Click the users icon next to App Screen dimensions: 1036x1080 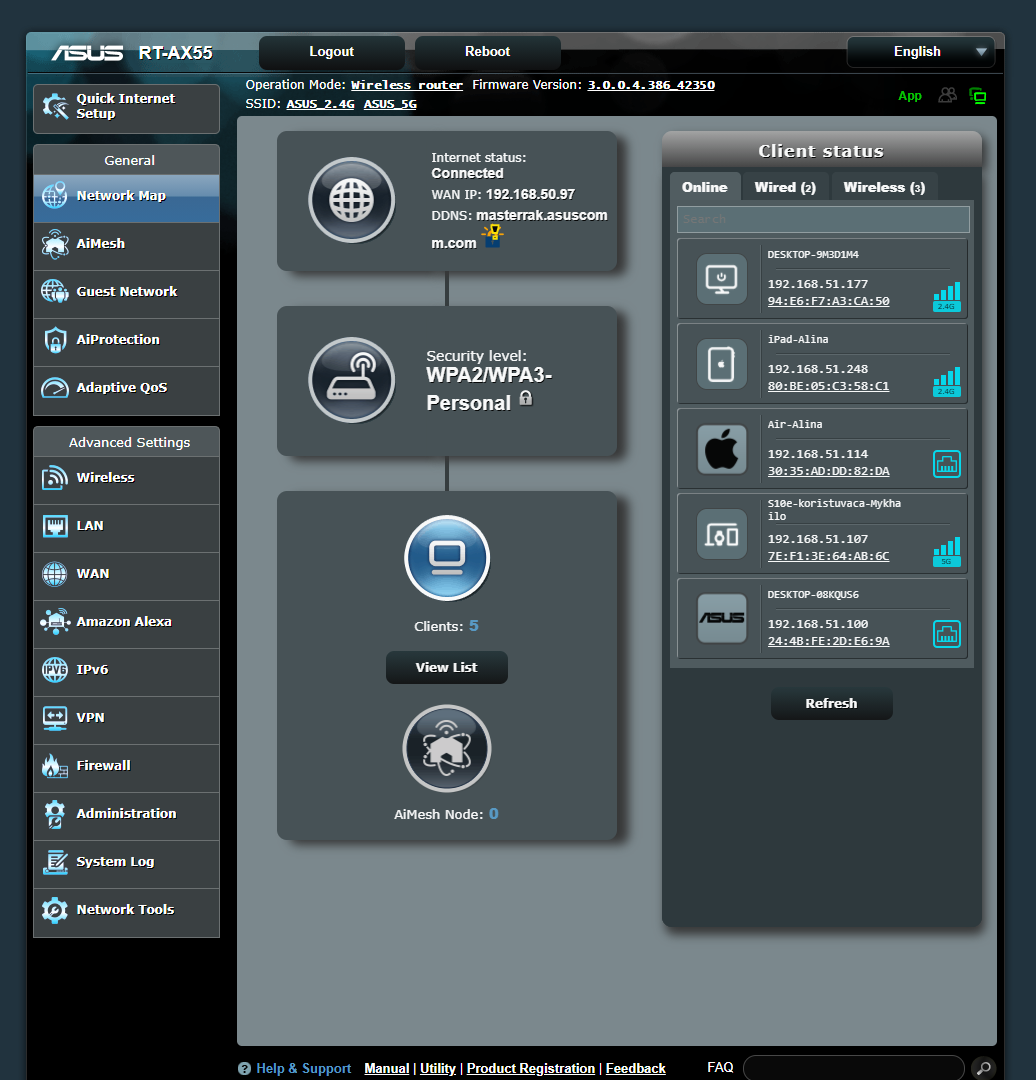point(948,95)
